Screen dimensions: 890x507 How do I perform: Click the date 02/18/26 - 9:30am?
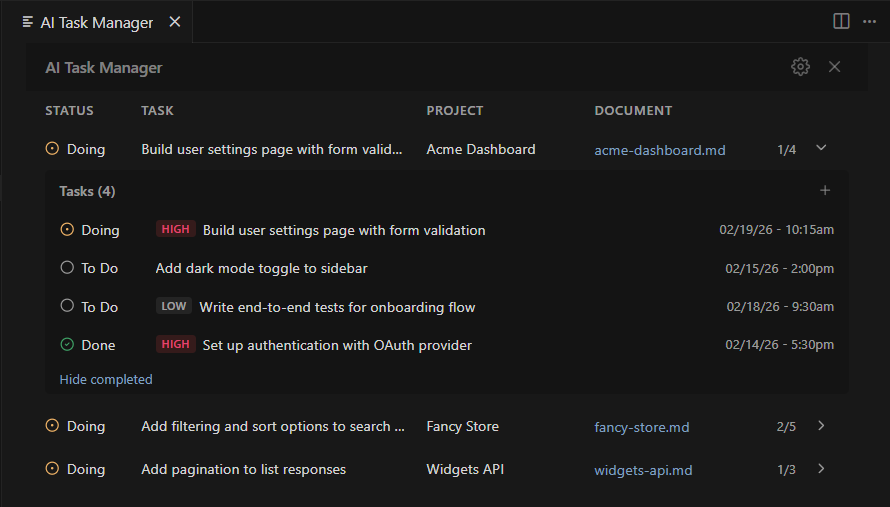click(780, 307)
